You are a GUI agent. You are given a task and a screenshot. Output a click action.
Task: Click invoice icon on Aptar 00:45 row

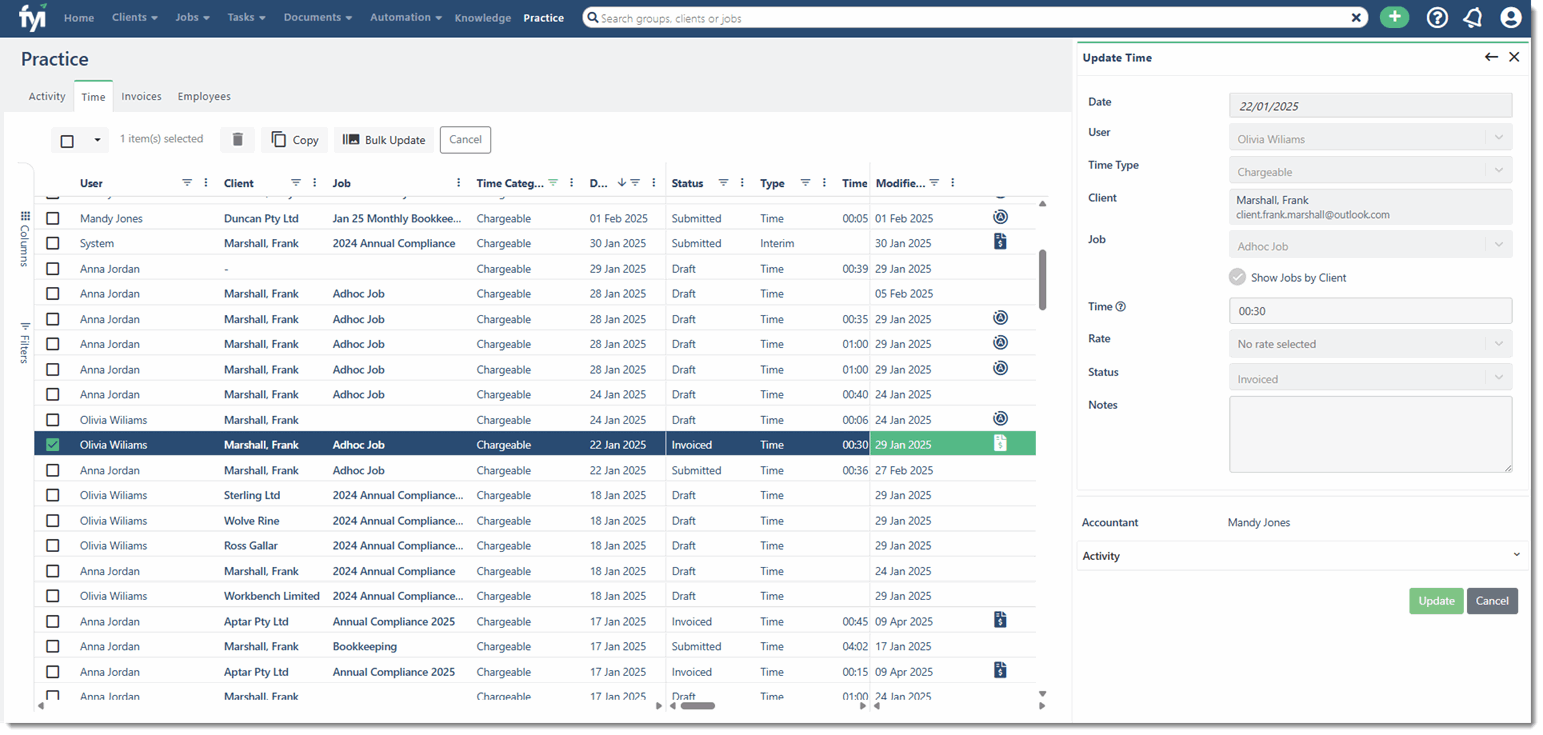pyautogui.click(x=1000, y=620)
